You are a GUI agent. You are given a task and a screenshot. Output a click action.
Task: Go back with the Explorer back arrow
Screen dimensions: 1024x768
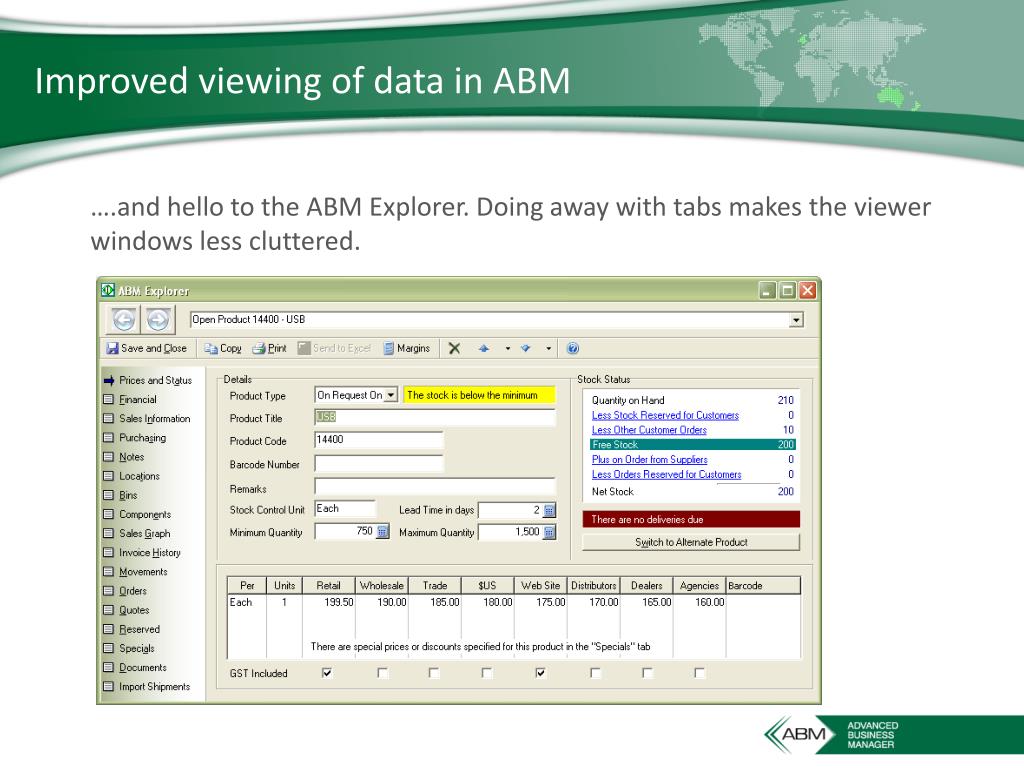tap(124, 320)
